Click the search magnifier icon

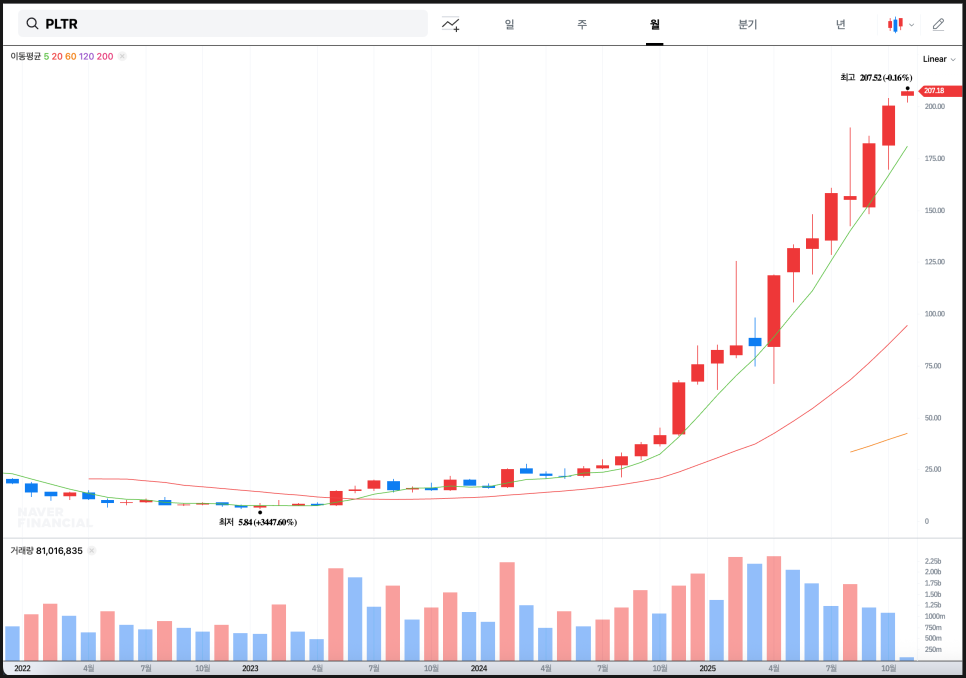tap(32, 24)
